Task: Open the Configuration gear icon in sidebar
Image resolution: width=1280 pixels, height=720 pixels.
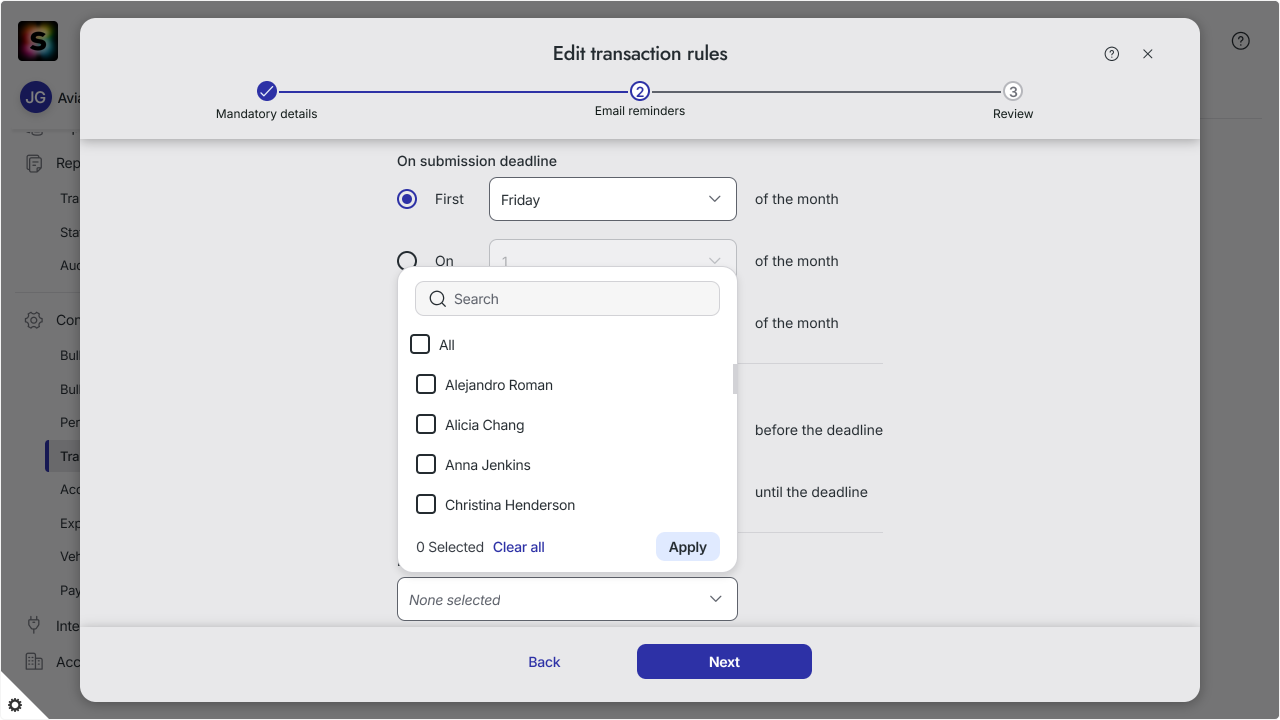Action: pos(34,320)
